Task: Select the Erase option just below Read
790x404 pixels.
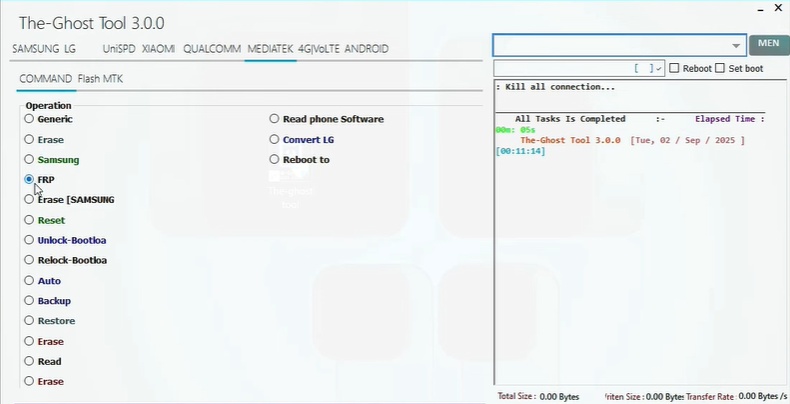Action: click(x=29, y=381)
